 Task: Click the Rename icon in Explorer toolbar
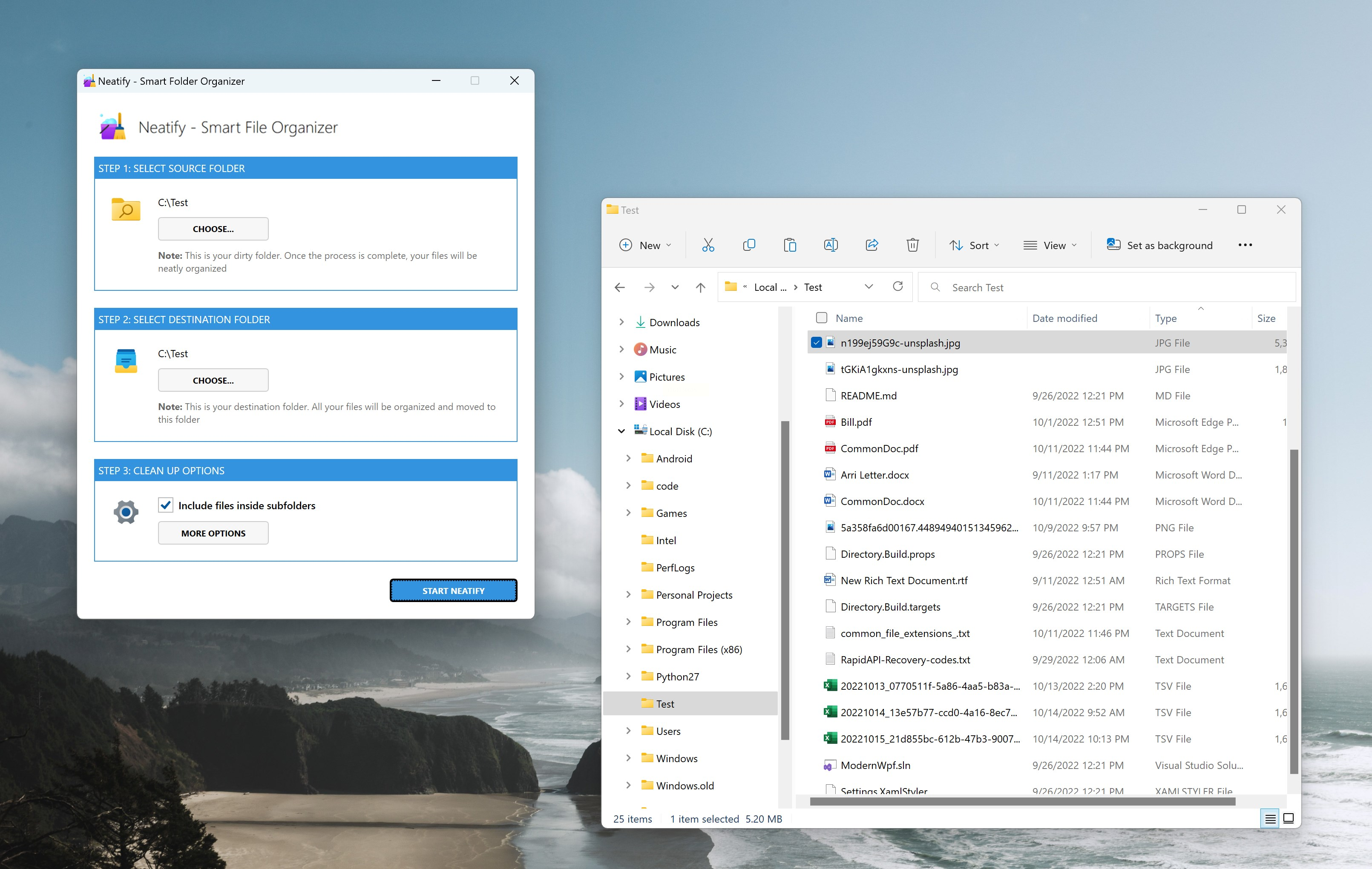[830, 245]
